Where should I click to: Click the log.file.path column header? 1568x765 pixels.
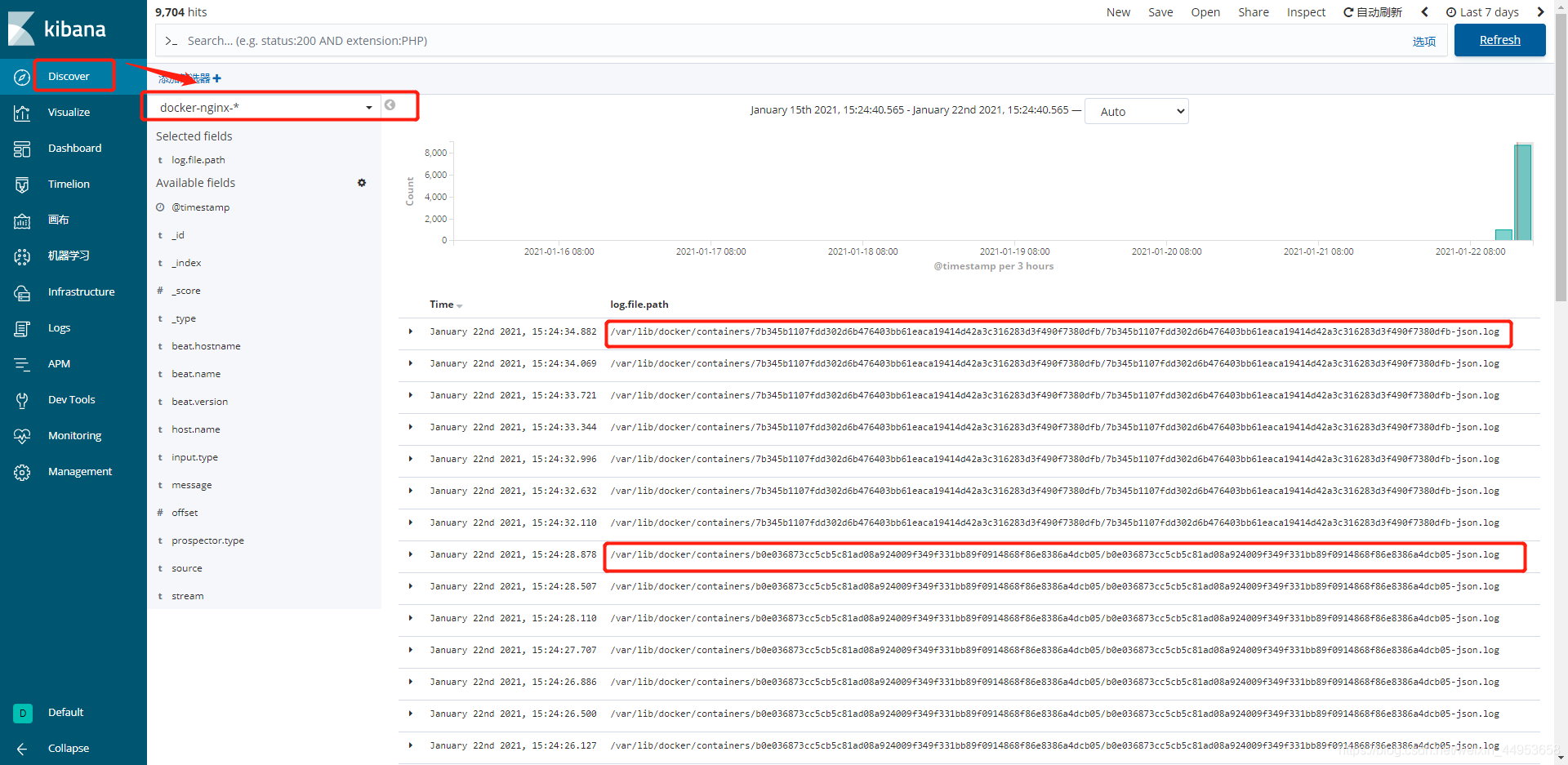coord(639,305)
